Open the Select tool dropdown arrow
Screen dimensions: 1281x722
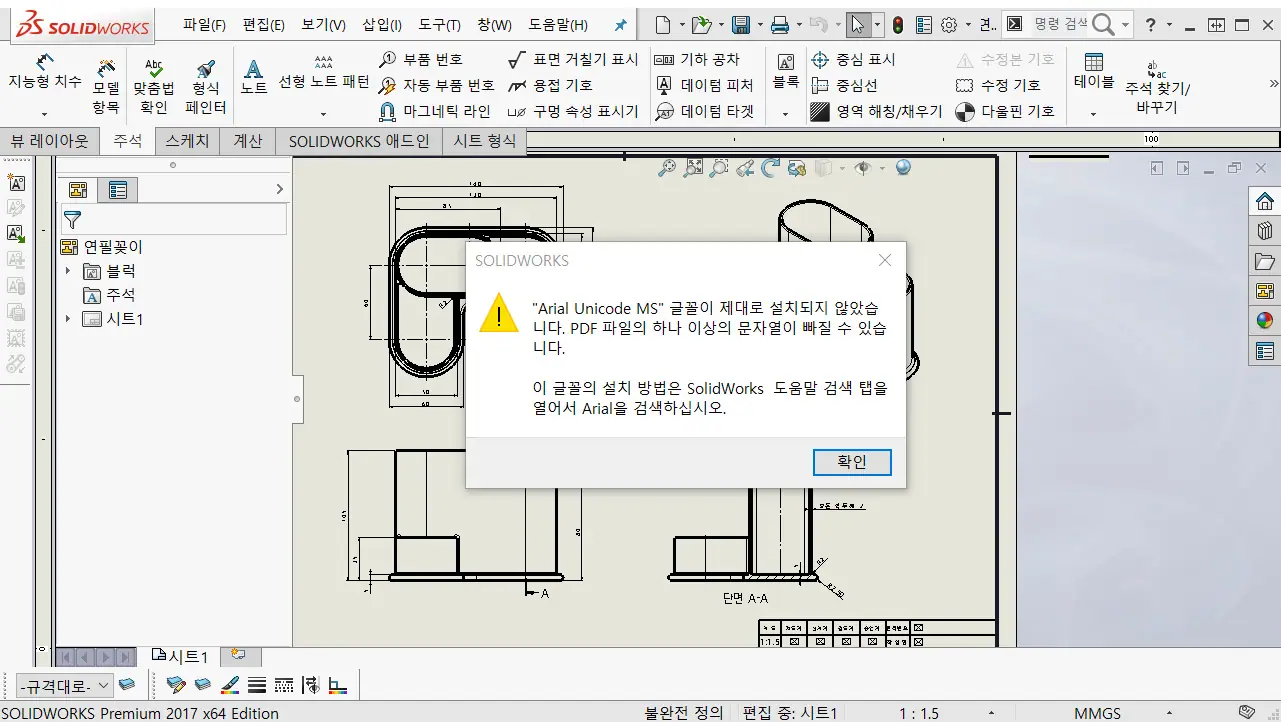878,25
